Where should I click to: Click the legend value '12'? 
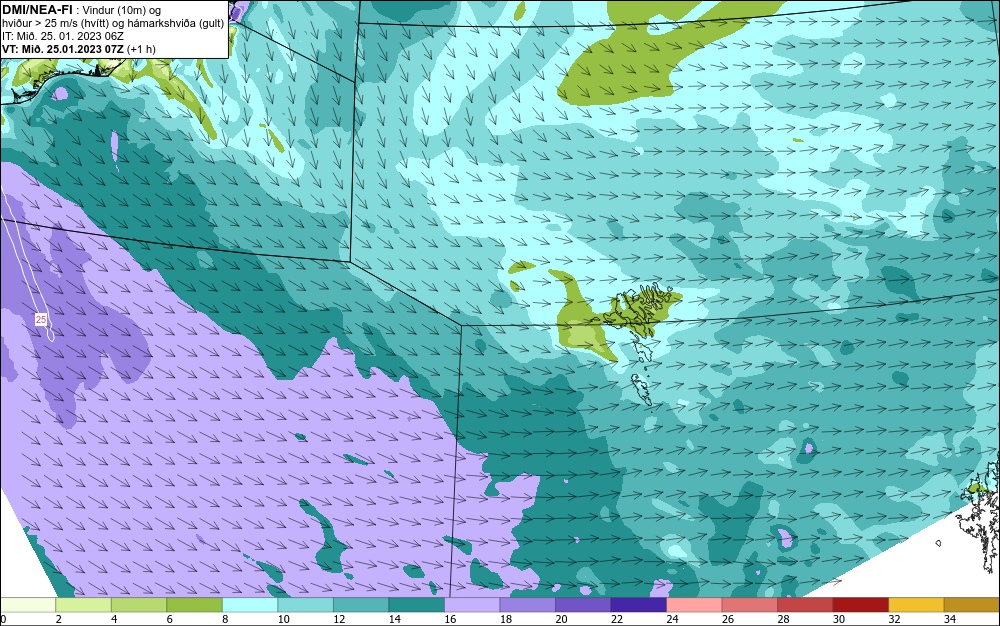[x=339, y=619]
